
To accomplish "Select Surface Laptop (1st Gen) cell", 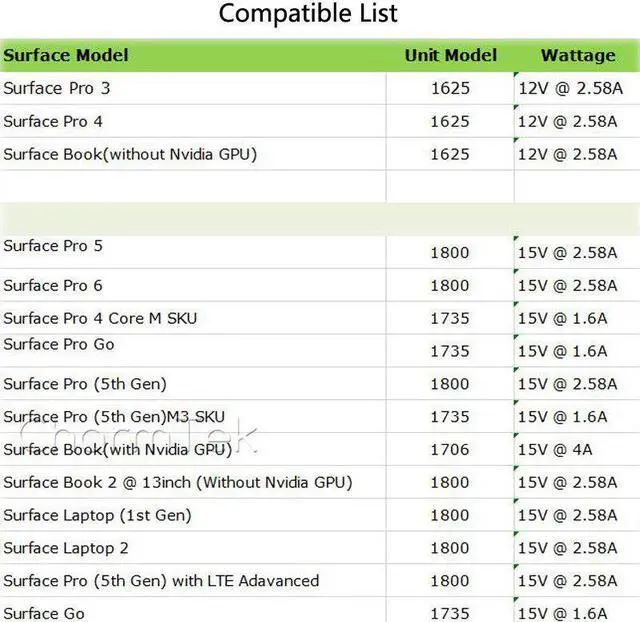I will (x=193, y=515).
